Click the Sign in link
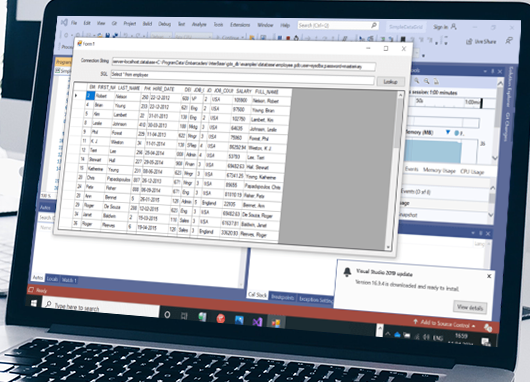This screenshot has height=382, width=530. [x=441, y=27]
